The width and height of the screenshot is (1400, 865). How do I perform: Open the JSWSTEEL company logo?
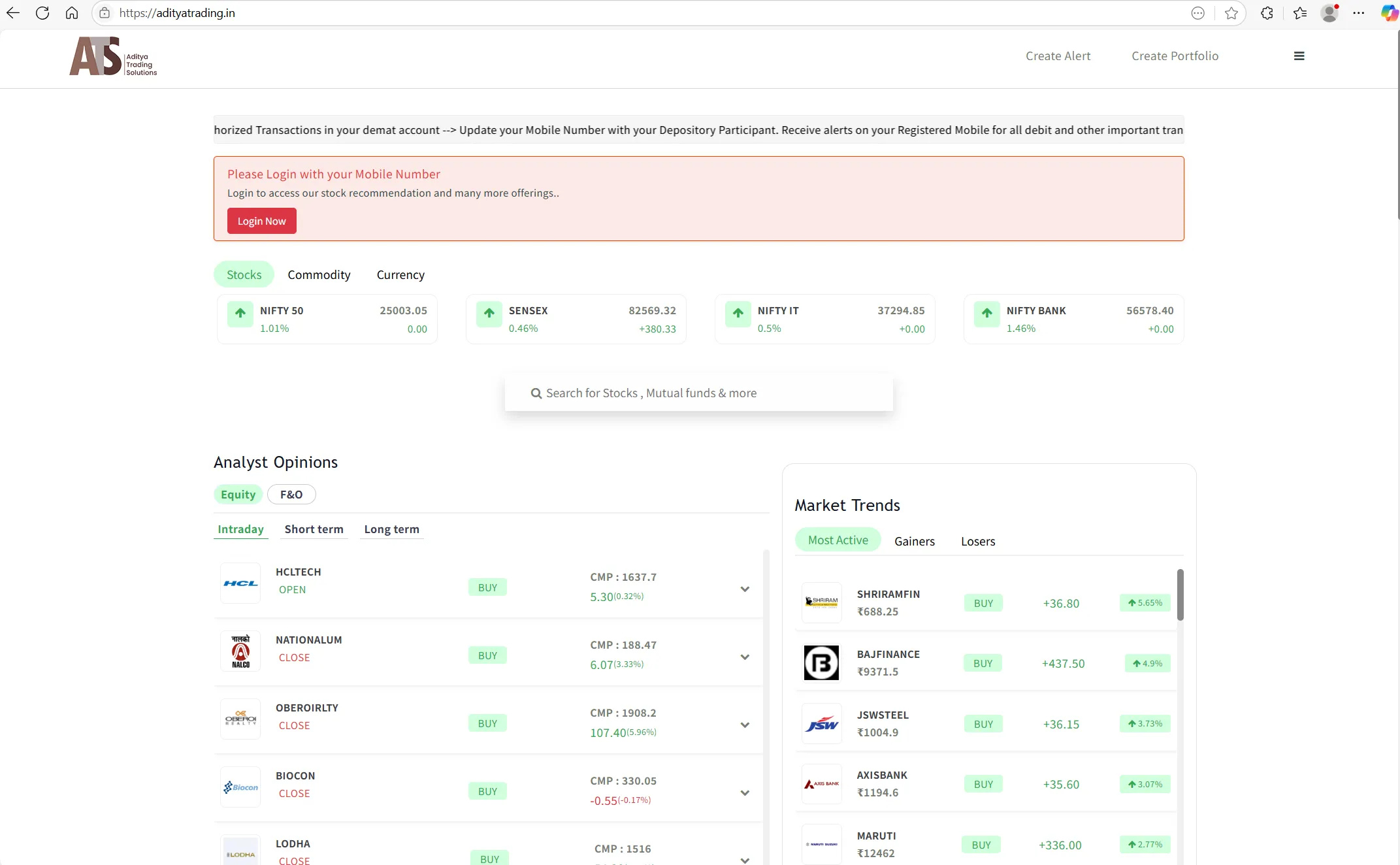[822, 724]
